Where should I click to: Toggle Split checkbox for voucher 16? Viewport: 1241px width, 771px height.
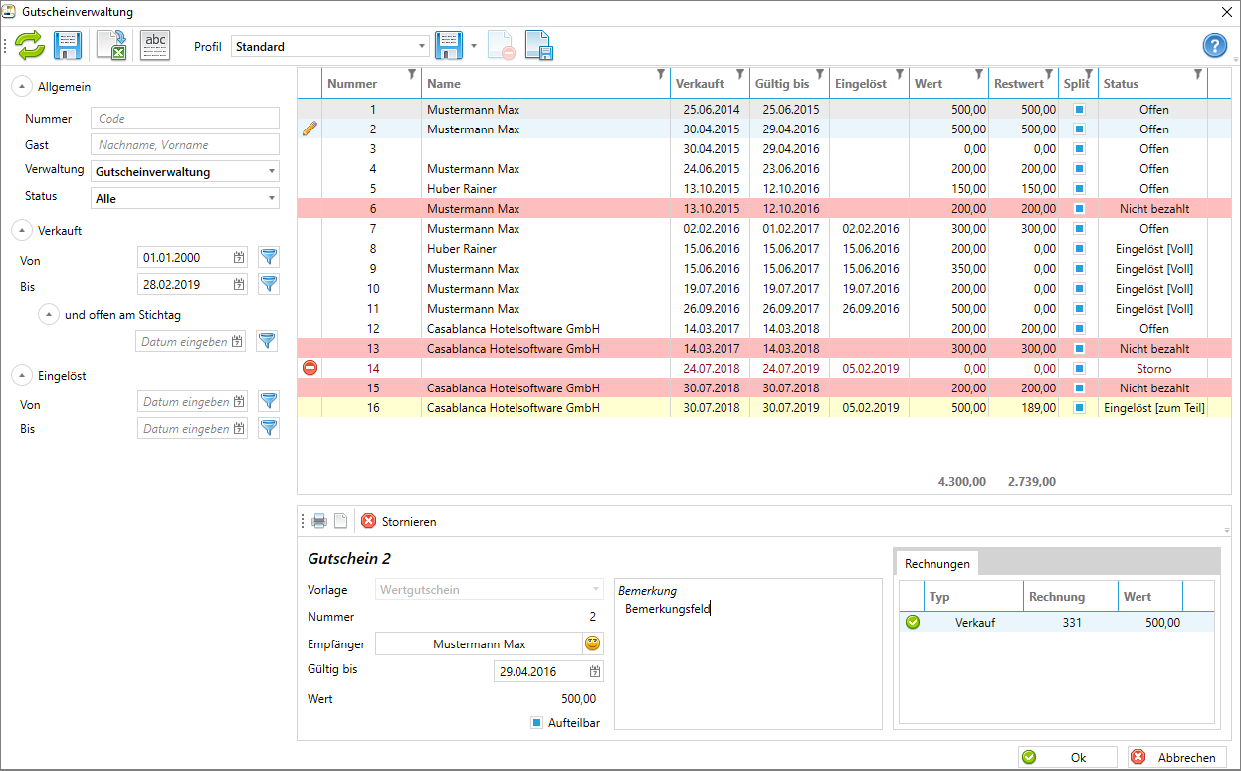[1079, 407]
